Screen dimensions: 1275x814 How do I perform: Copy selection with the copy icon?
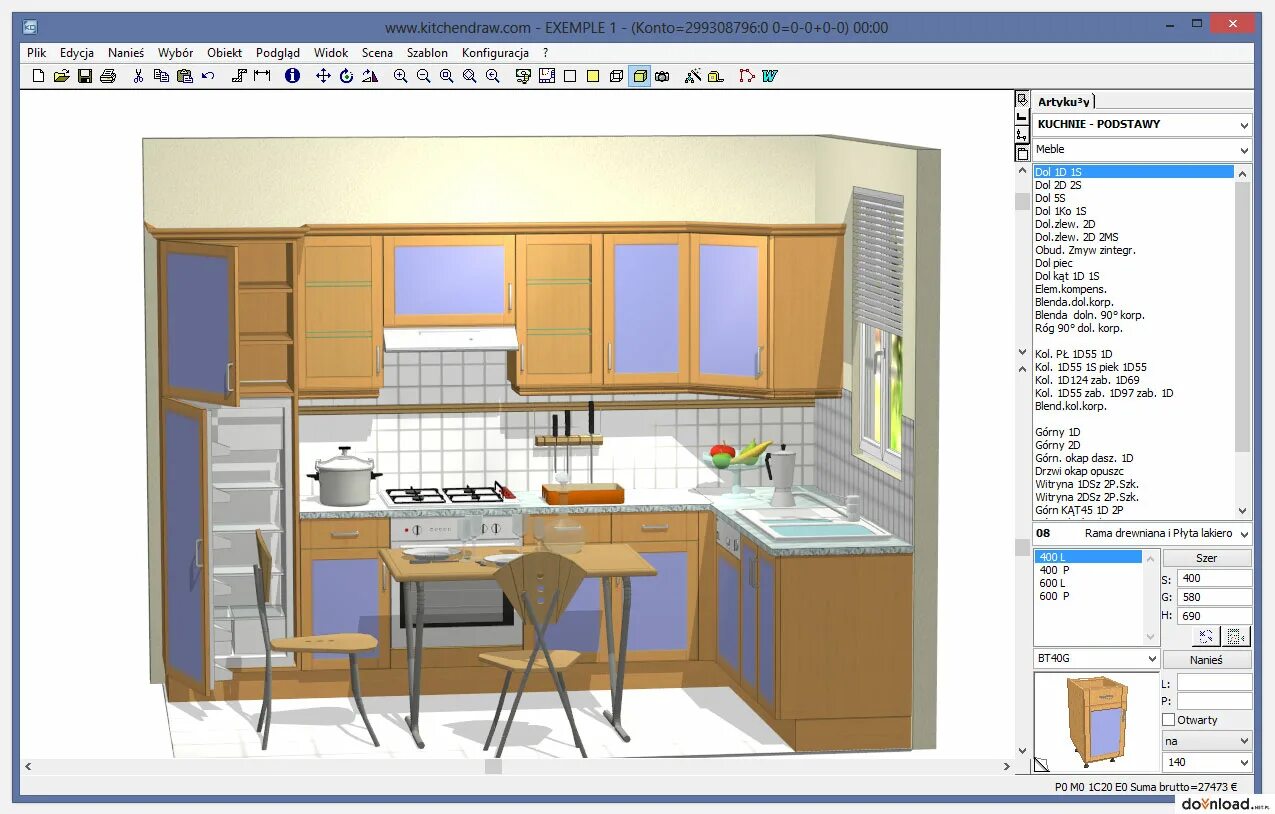click(x=161, y=76)
